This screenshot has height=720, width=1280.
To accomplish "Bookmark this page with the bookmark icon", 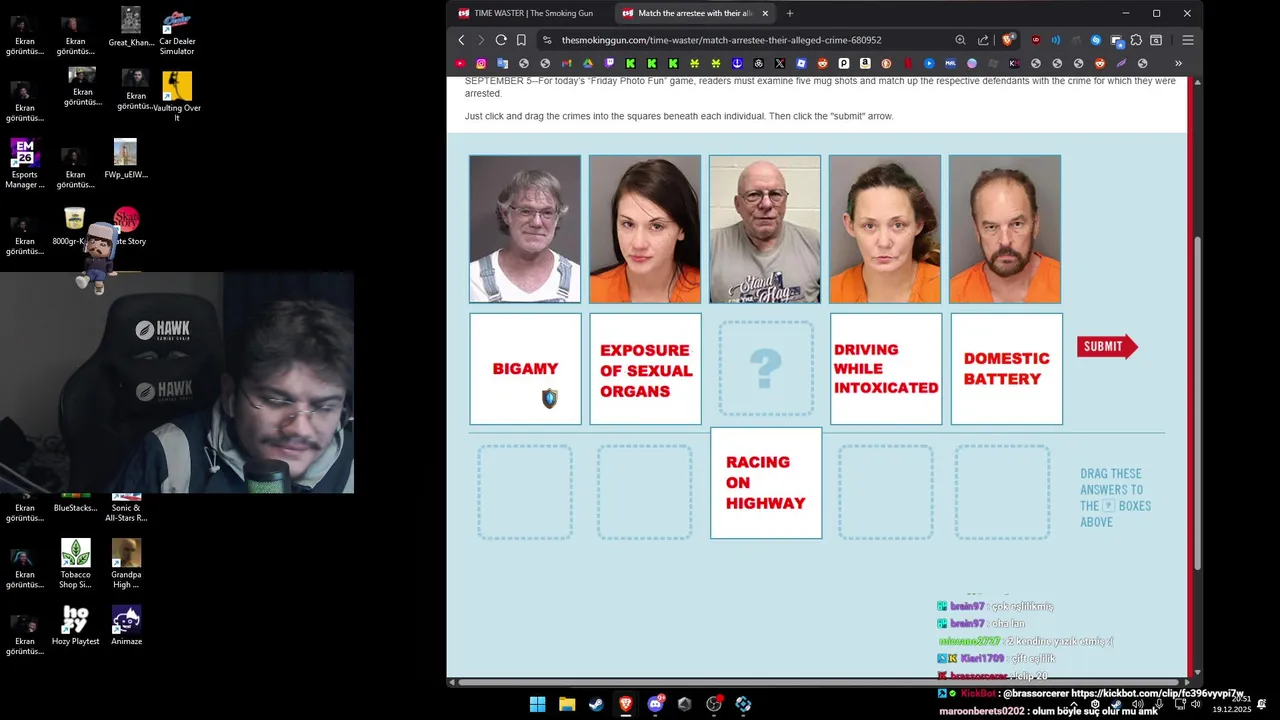I will [x=521, y=40].
